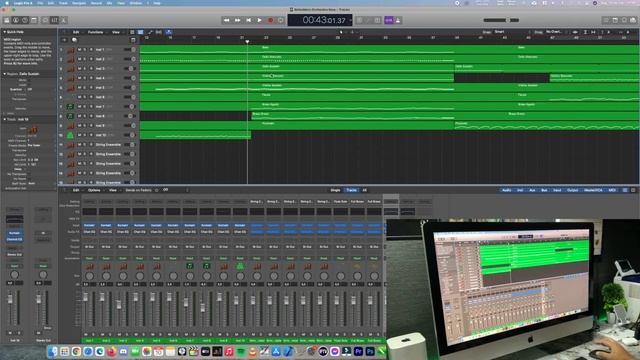Screen dimensions: 640x360
Task: Open the Mix menu in the menu bar
Action: (109, 3)
